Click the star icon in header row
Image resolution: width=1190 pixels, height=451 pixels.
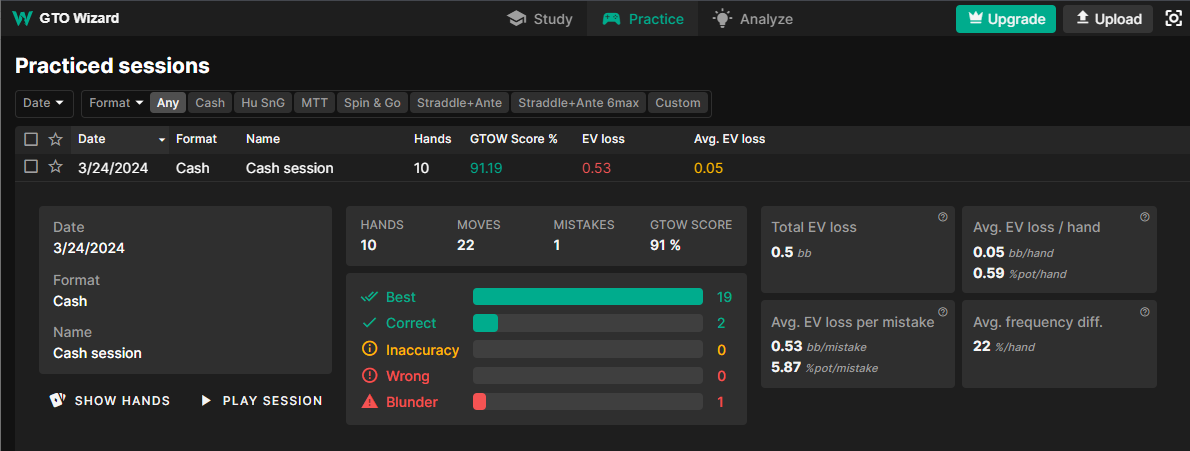pos(55,139)
